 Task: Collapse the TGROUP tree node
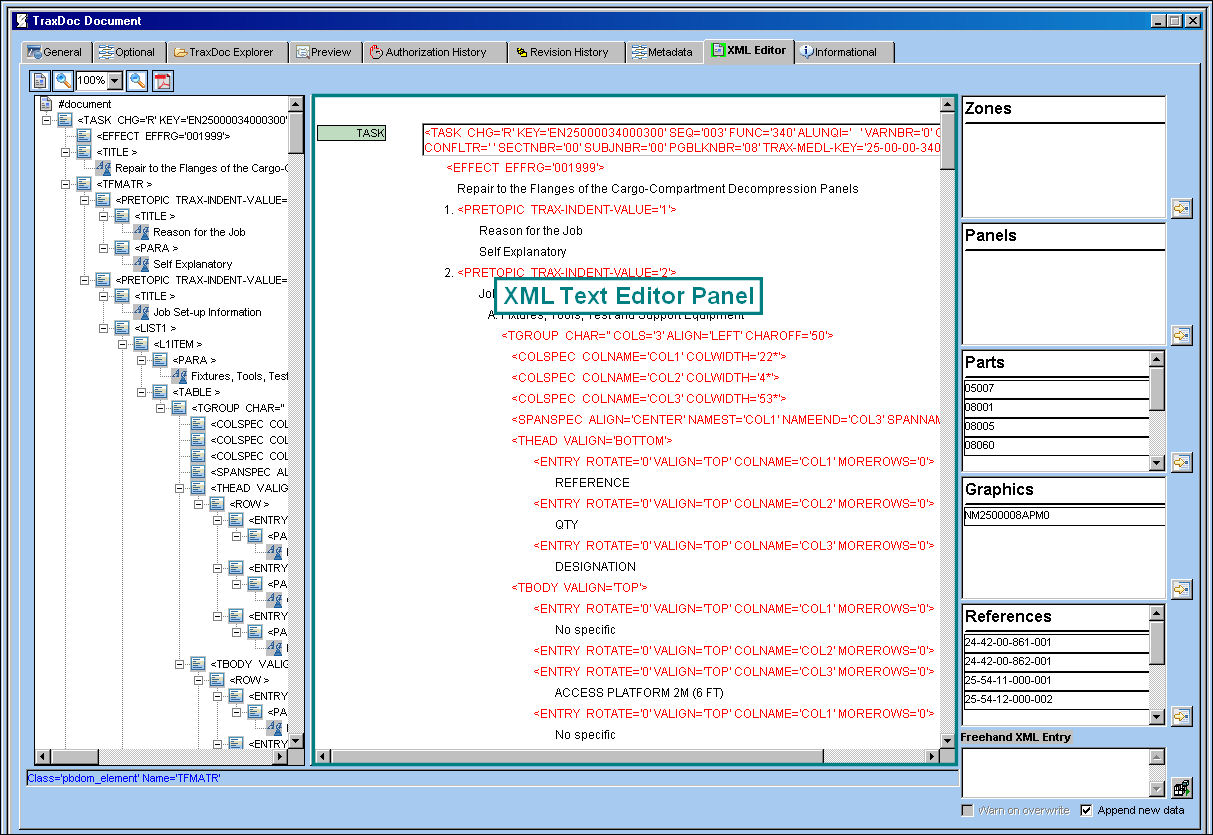pyautogui.click(x=160, y=408)
